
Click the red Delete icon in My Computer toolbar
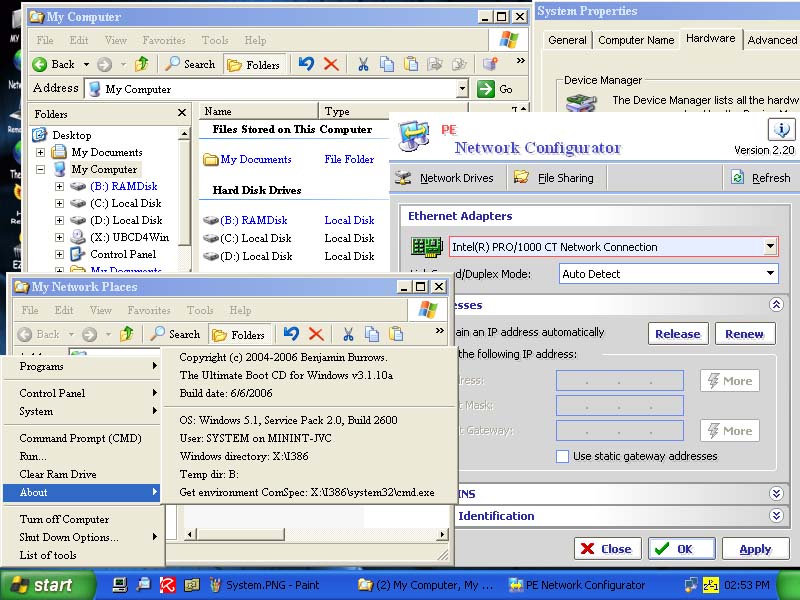331,64
